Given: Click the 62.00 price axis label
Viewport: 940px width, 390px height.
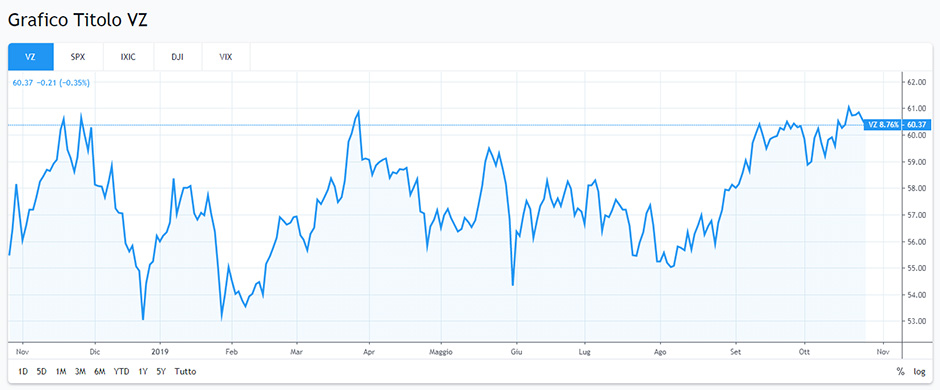Looking at the screenshot, I should (918, 82).
